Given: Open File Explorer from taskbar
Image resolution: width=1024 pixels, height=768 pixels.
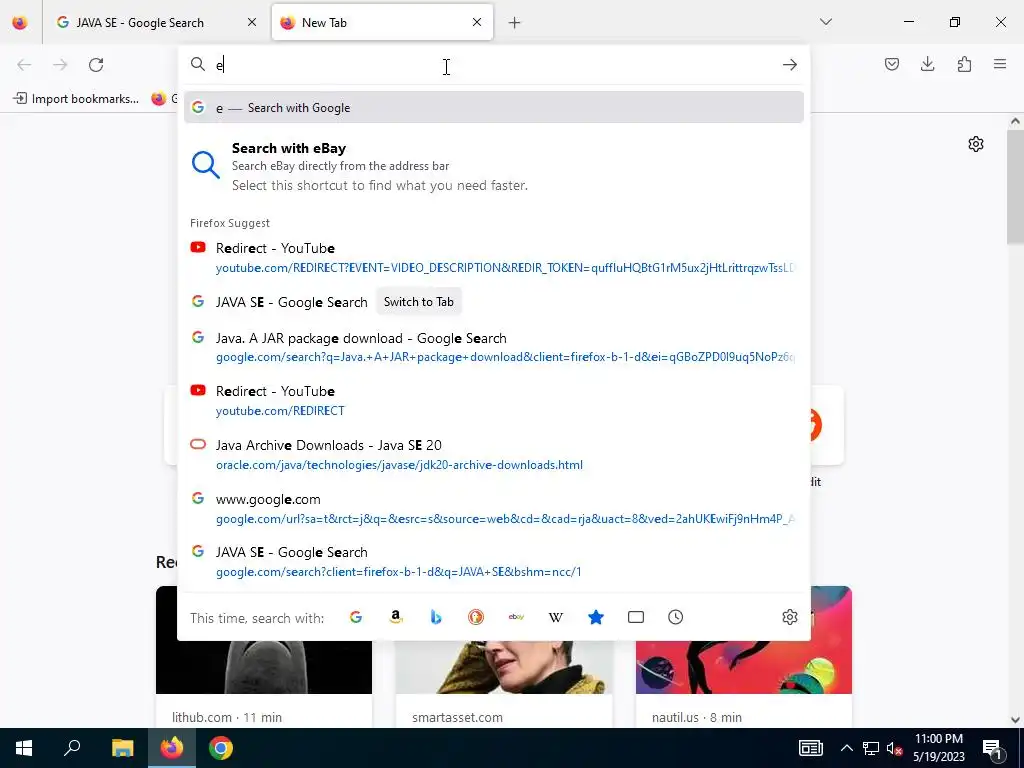Looking at the screenshot, I should [x=122, y=748].
